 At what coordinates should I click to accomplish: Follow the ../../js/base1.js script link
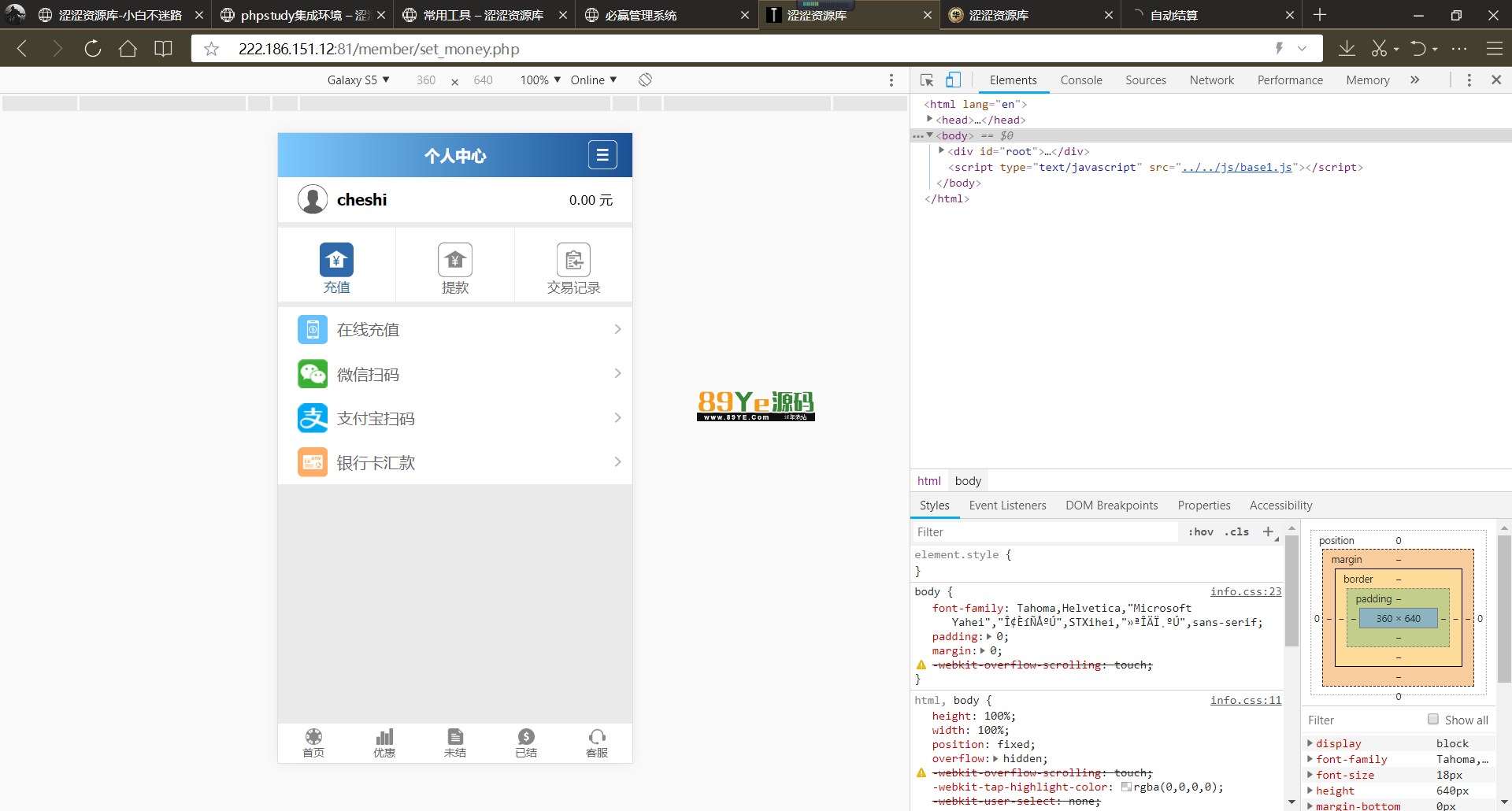(1236, 167)
